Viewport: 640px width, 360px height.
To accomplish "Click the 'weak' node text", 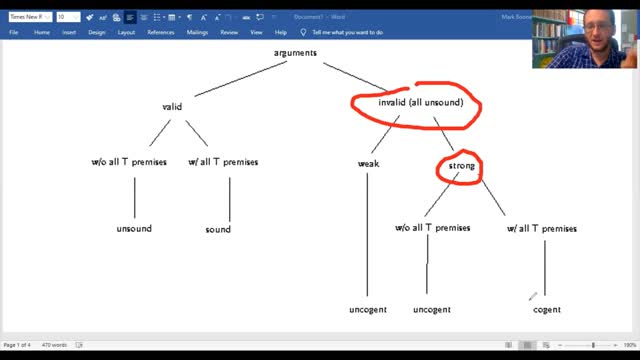I will click(369, 163).
